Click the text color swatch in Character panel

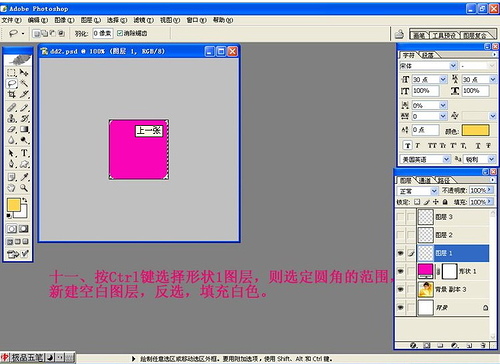(x=476, y=130)
